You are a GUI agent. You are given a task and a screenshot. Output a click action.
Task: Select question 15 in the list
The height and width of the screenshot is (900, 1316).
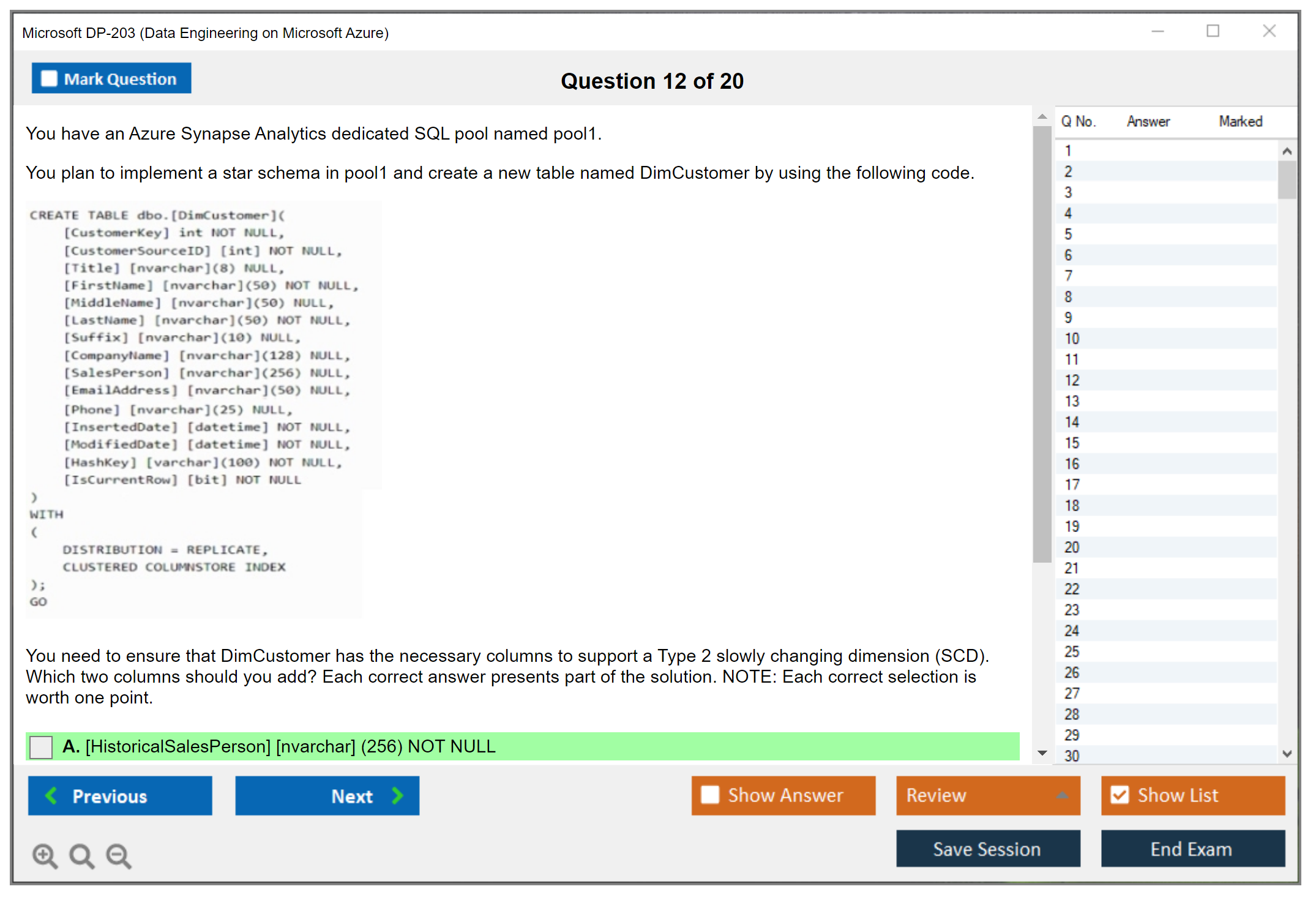[1072, 443]
